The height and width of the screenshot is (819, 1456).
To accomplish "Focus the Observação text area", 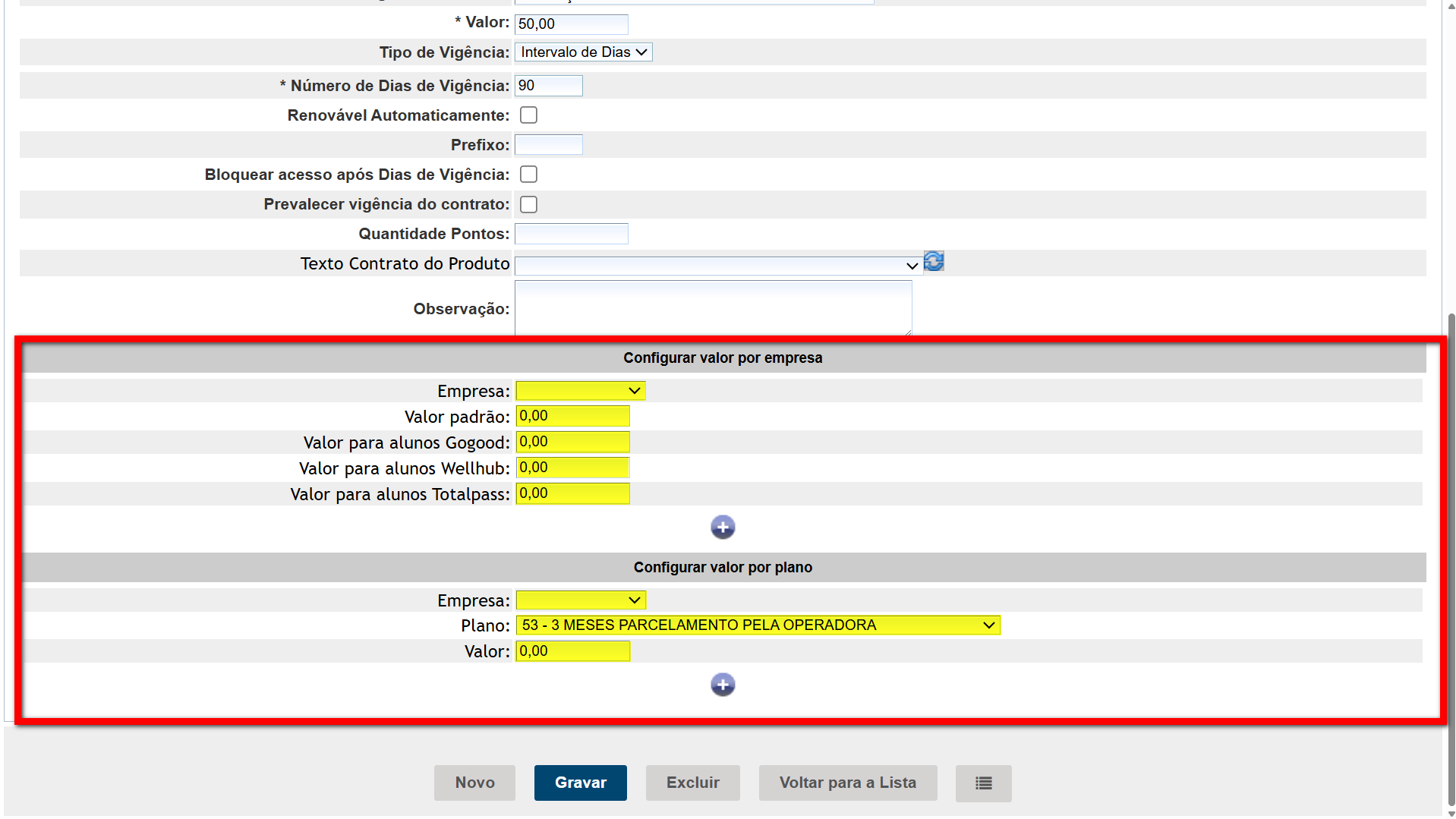I will [x=713, y=307].
